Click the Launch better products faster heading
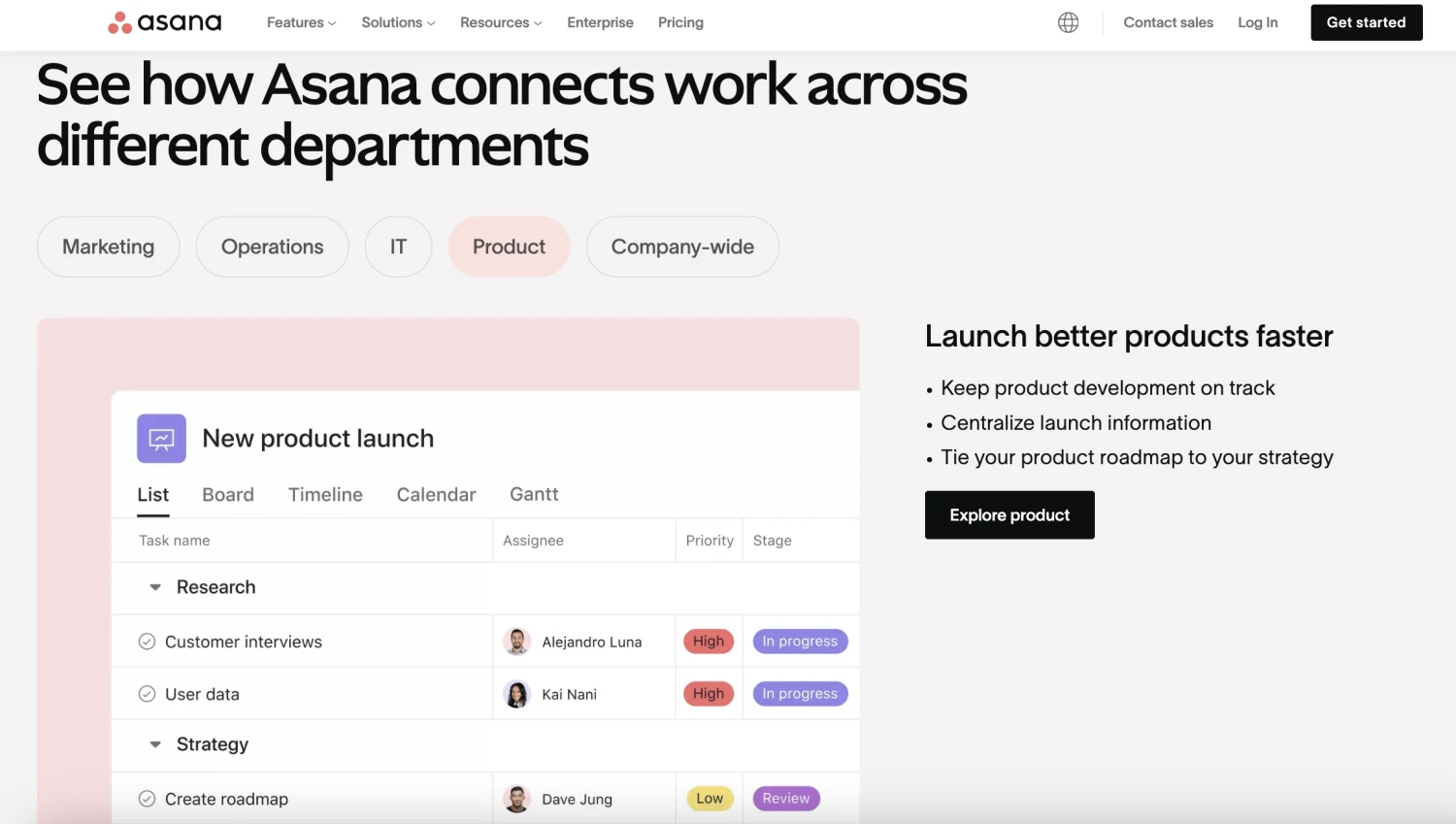Viewport: 1456px width, 824px height. (1129, 336)
